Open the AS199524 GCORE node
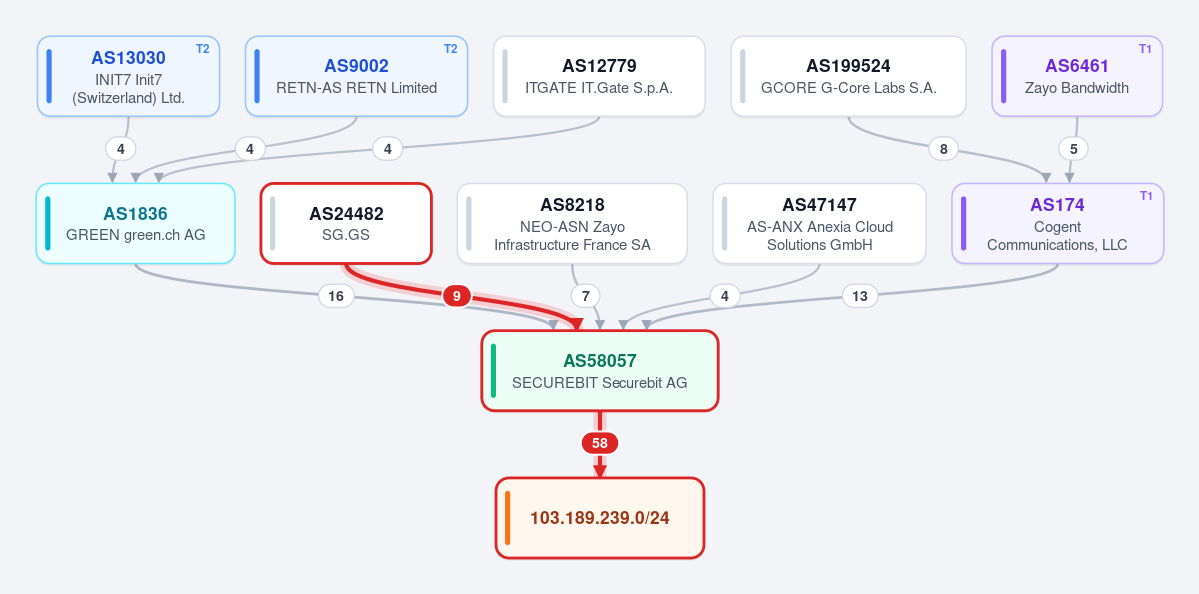 coord(848,76)
